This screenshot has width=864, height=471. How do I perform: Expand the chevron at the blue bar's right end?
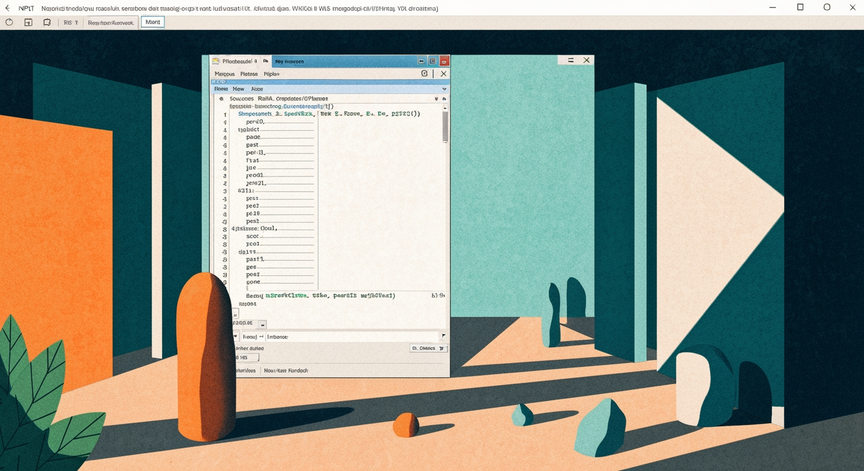point(444,89)
